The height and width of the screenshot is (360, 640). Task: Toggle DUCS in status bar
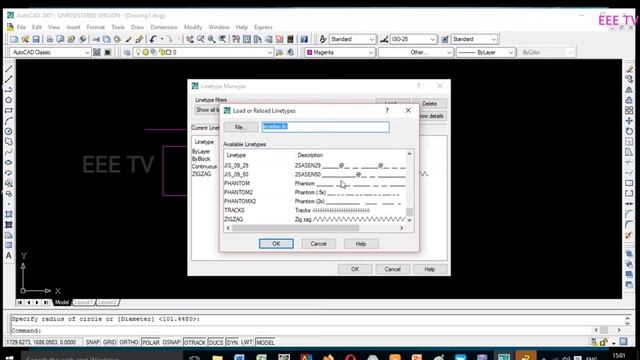[216, 342]
